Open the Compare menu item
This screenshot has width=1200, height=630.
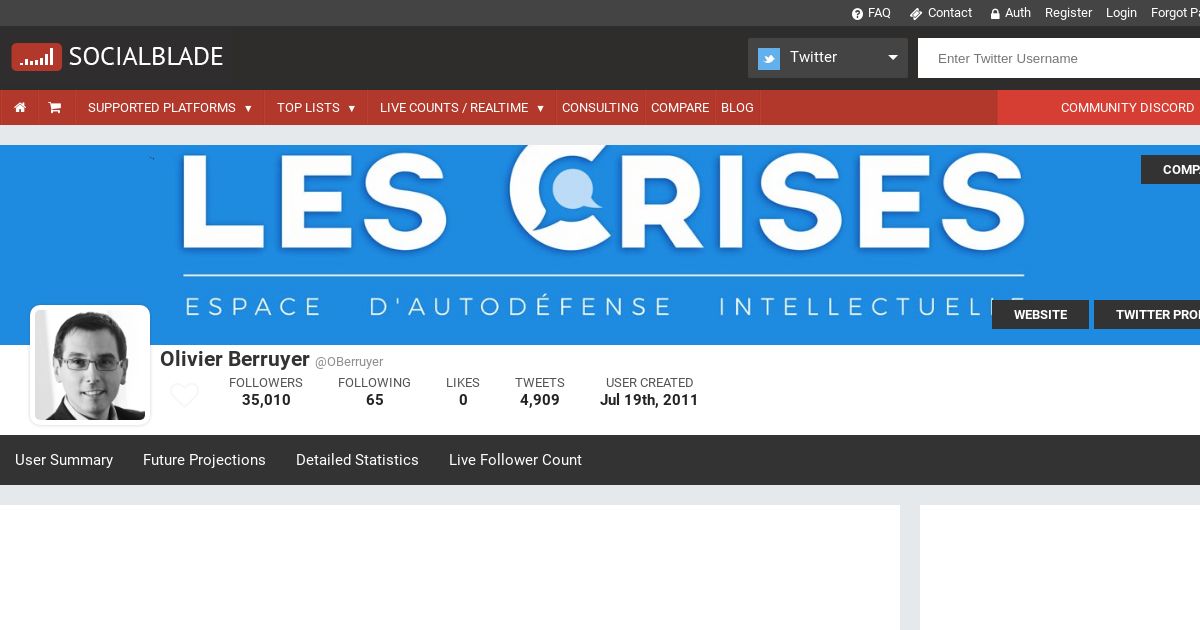coord(680,108)
